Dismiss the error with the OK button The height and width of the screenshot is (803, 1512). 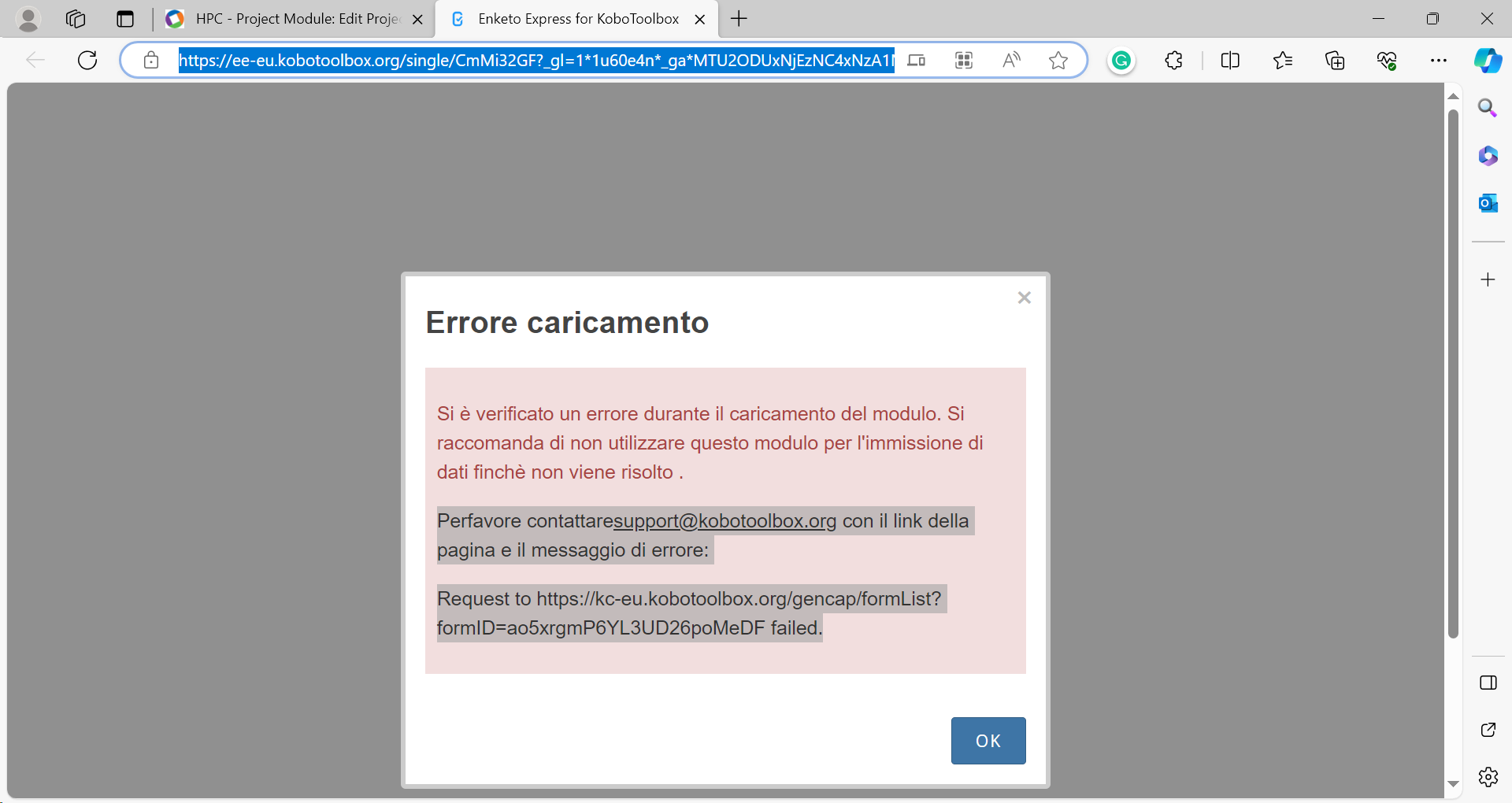[988, 740]
